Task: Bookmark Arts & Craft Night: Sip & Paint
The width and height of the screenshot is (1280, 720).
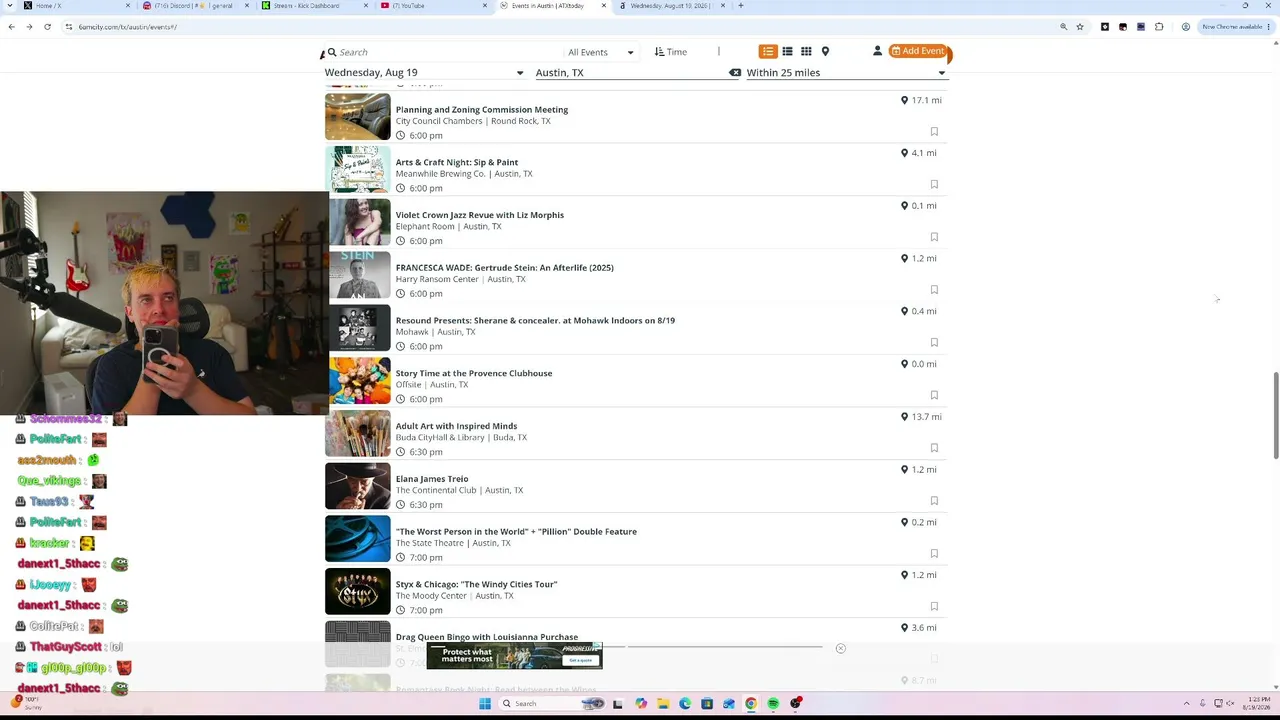Action: point(934,184)
